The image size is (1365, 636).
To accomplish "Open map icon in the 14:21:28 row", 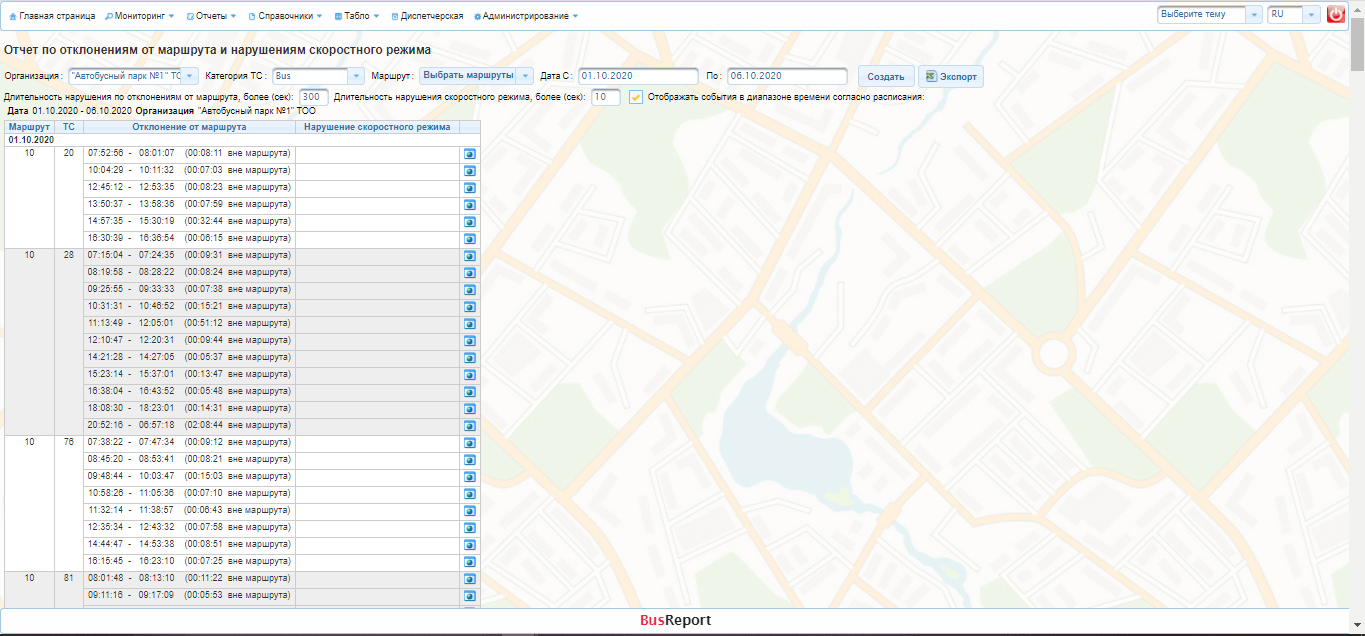I will click(470, 358).
